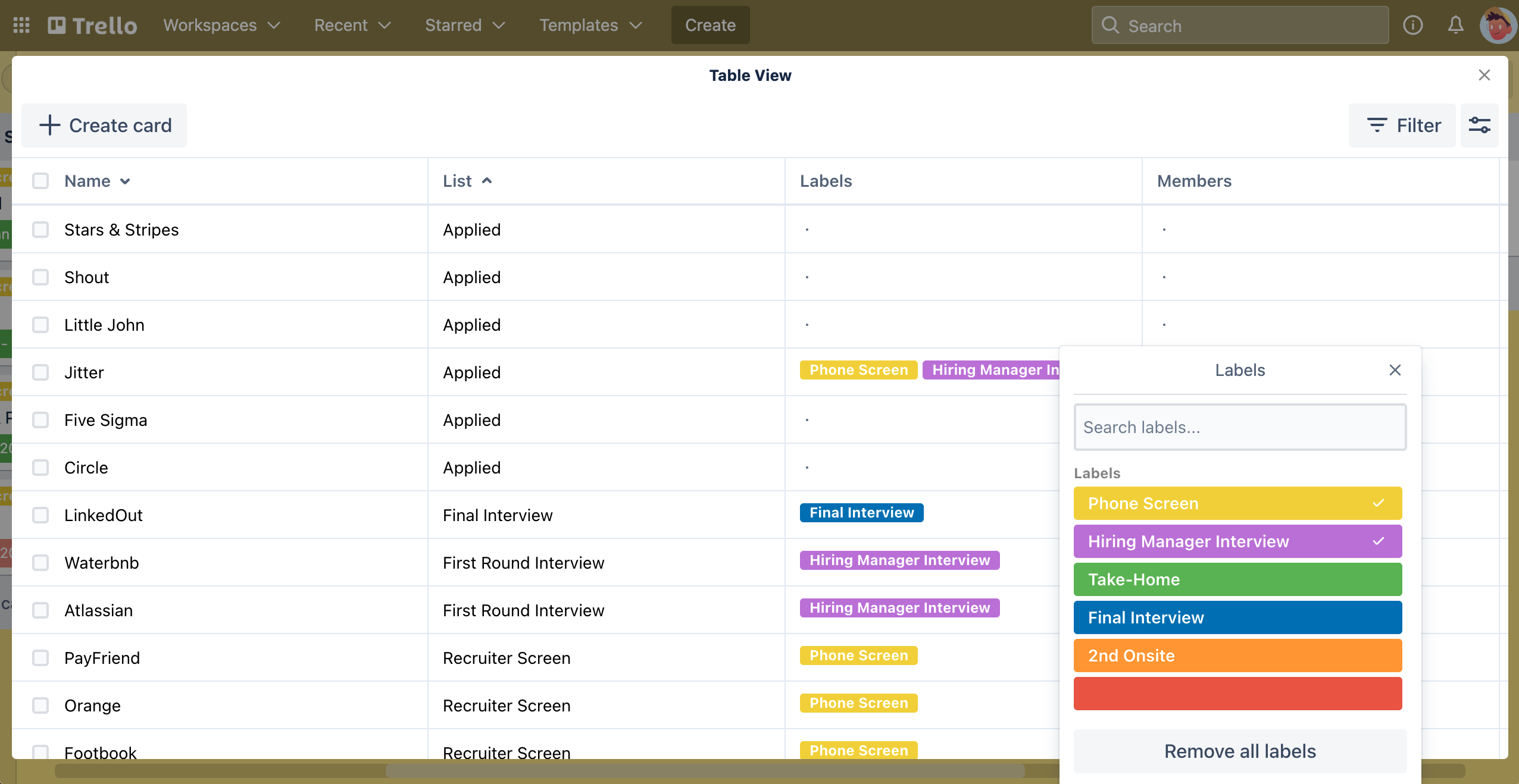Select the Waterbnb card checkbox

tap(40, 563)
